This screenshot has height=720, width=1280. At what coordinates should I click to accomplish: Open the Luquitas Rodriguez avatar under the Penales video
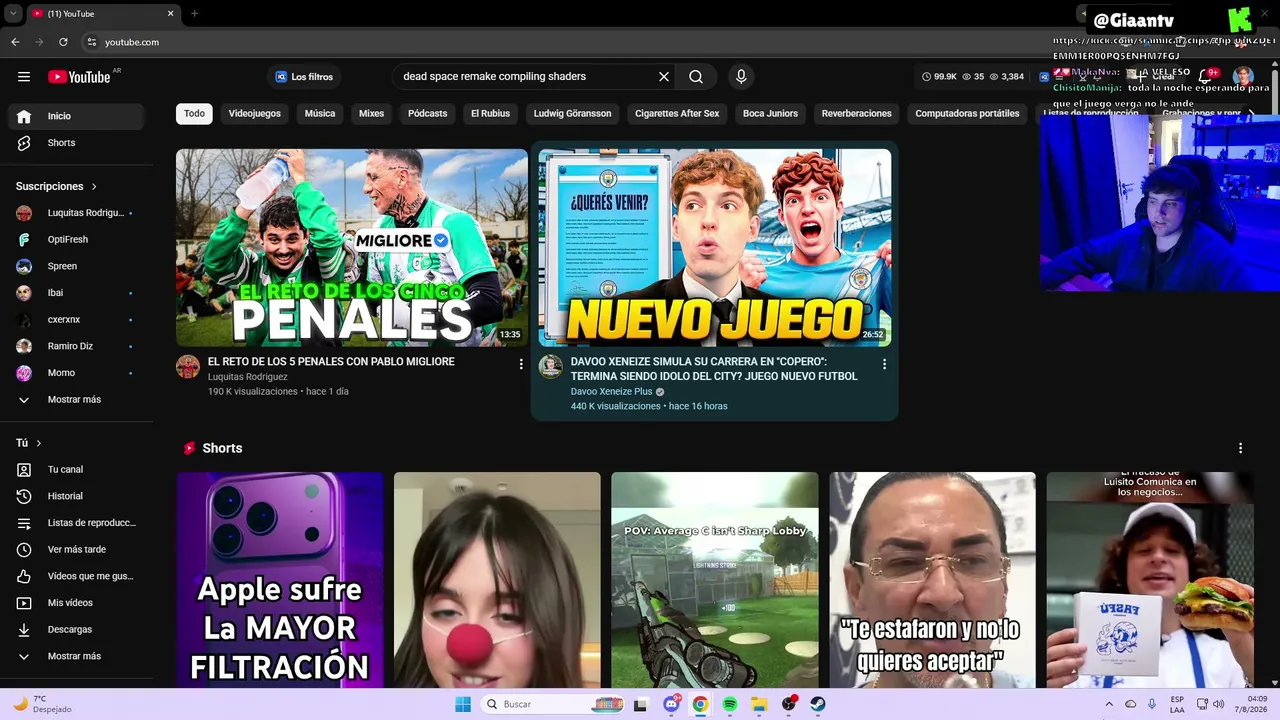click(x=188, y=366)
